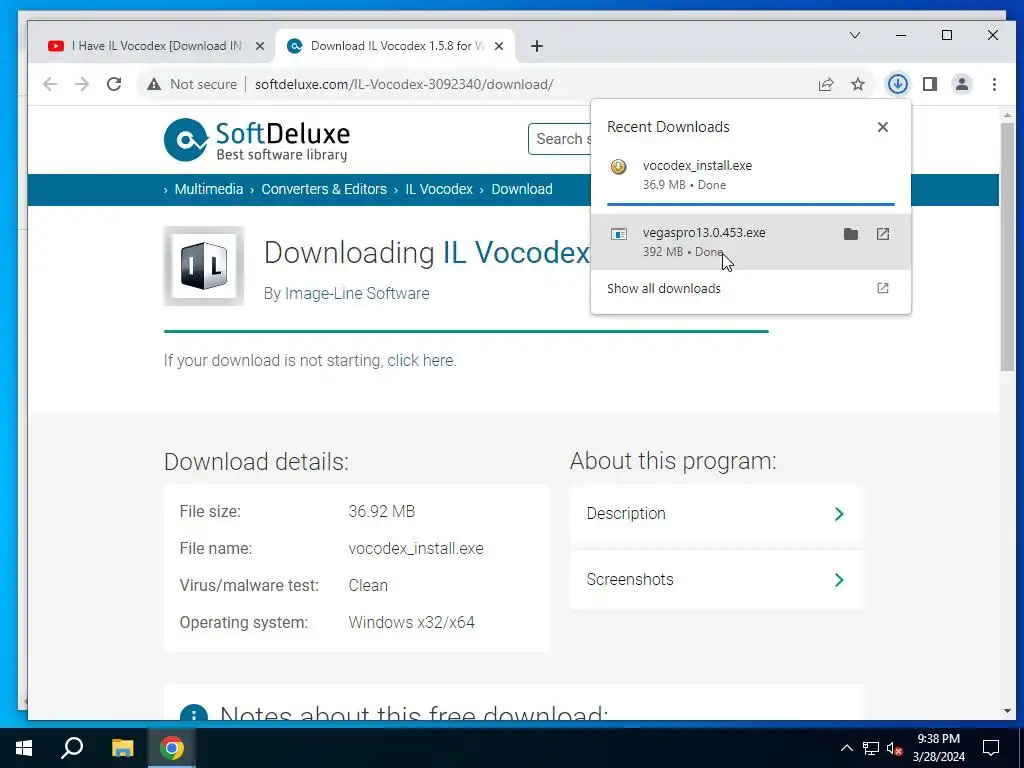Open the IL Vocodex breadcrumb link
The height and width of the screenshot is (768, 1024).
[439, 189]
